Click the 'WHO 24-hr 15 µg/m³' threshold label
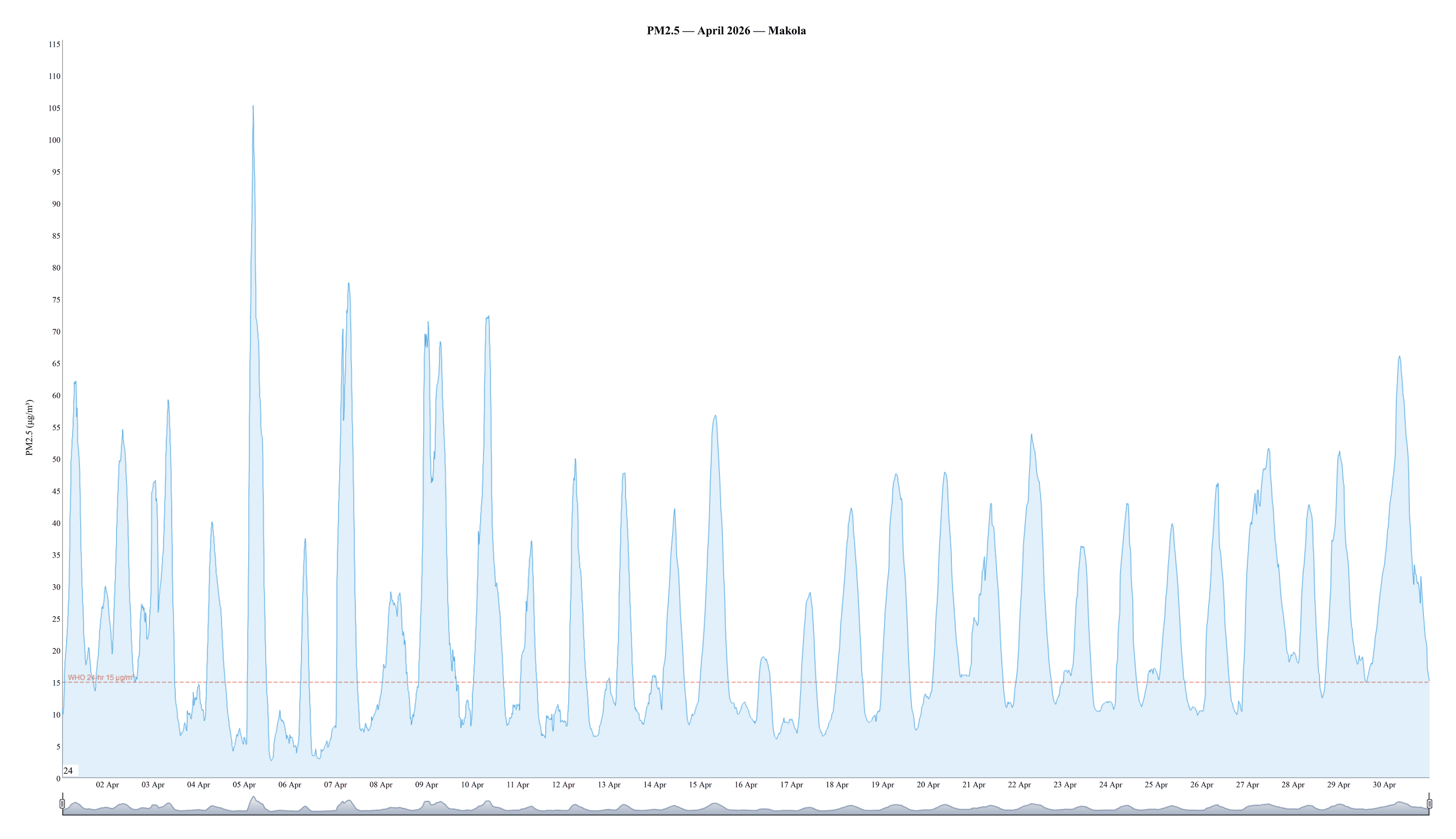Screen dimensions: 1456x839 pyautogui.click(x=101, y=678)
